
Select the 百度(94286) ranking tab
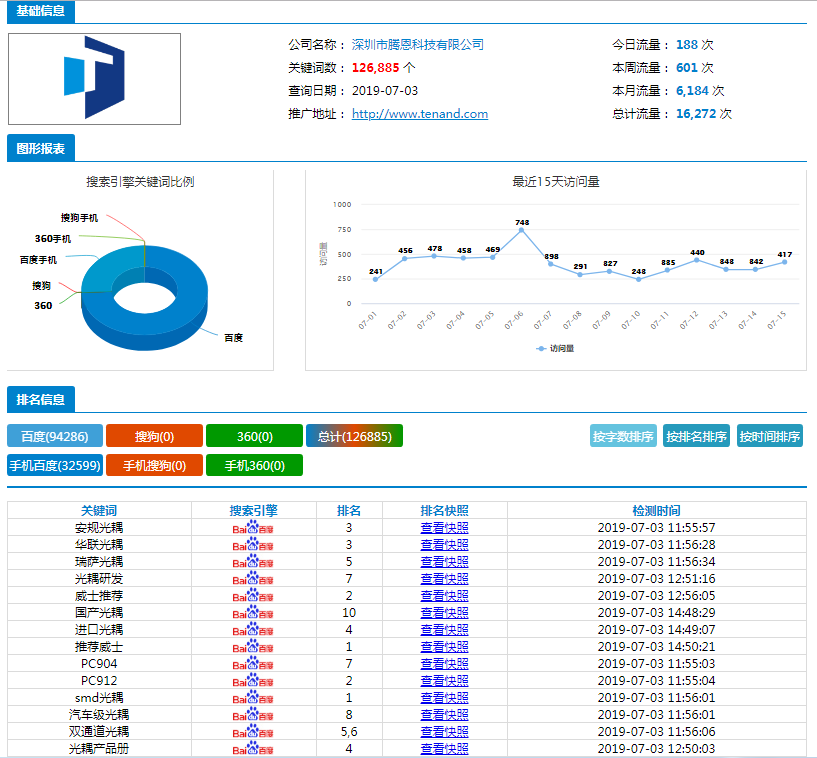tap(54, 436)
